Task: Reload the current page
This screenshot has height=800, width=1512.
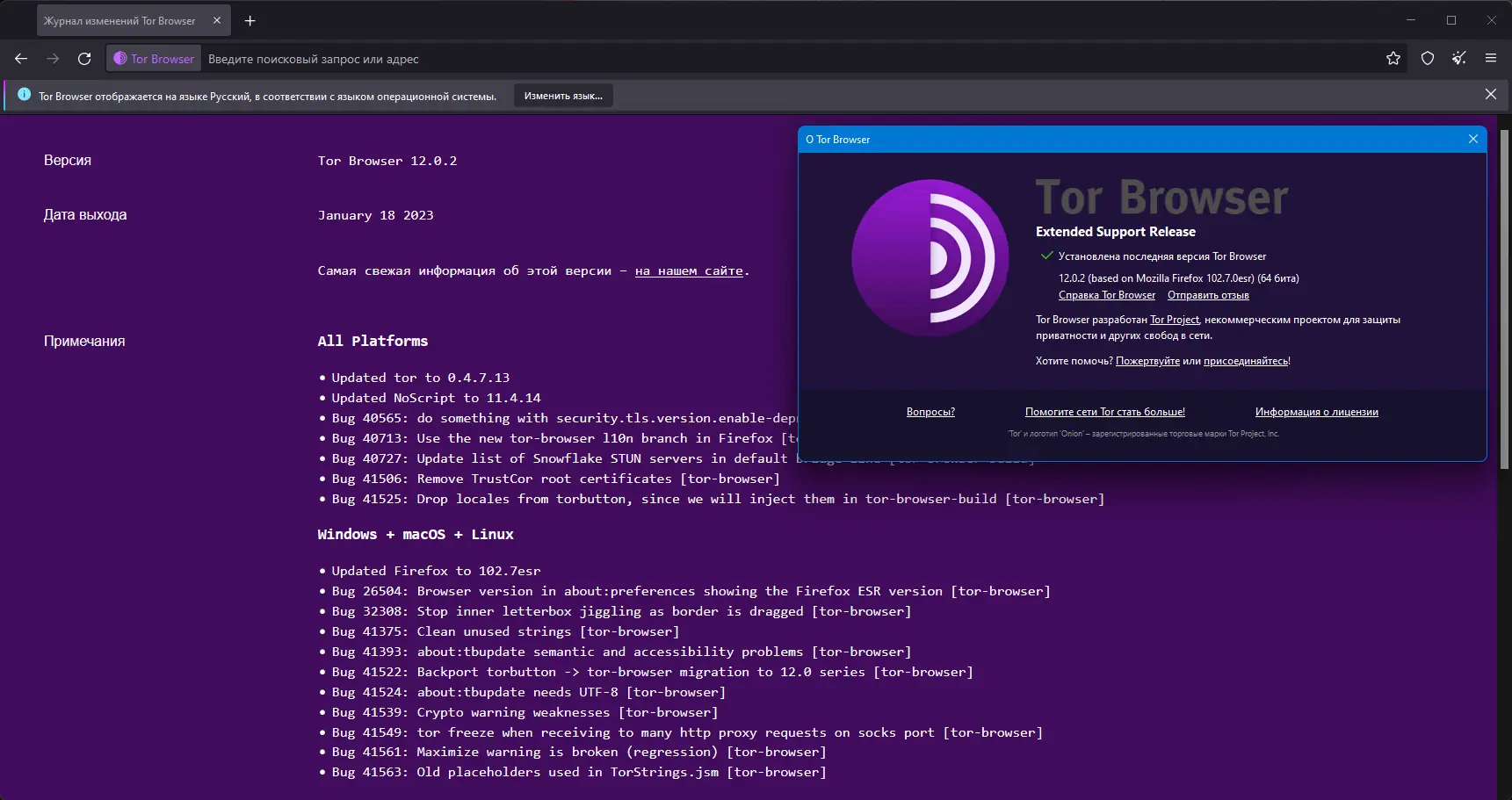Action: tap(84, 59)
